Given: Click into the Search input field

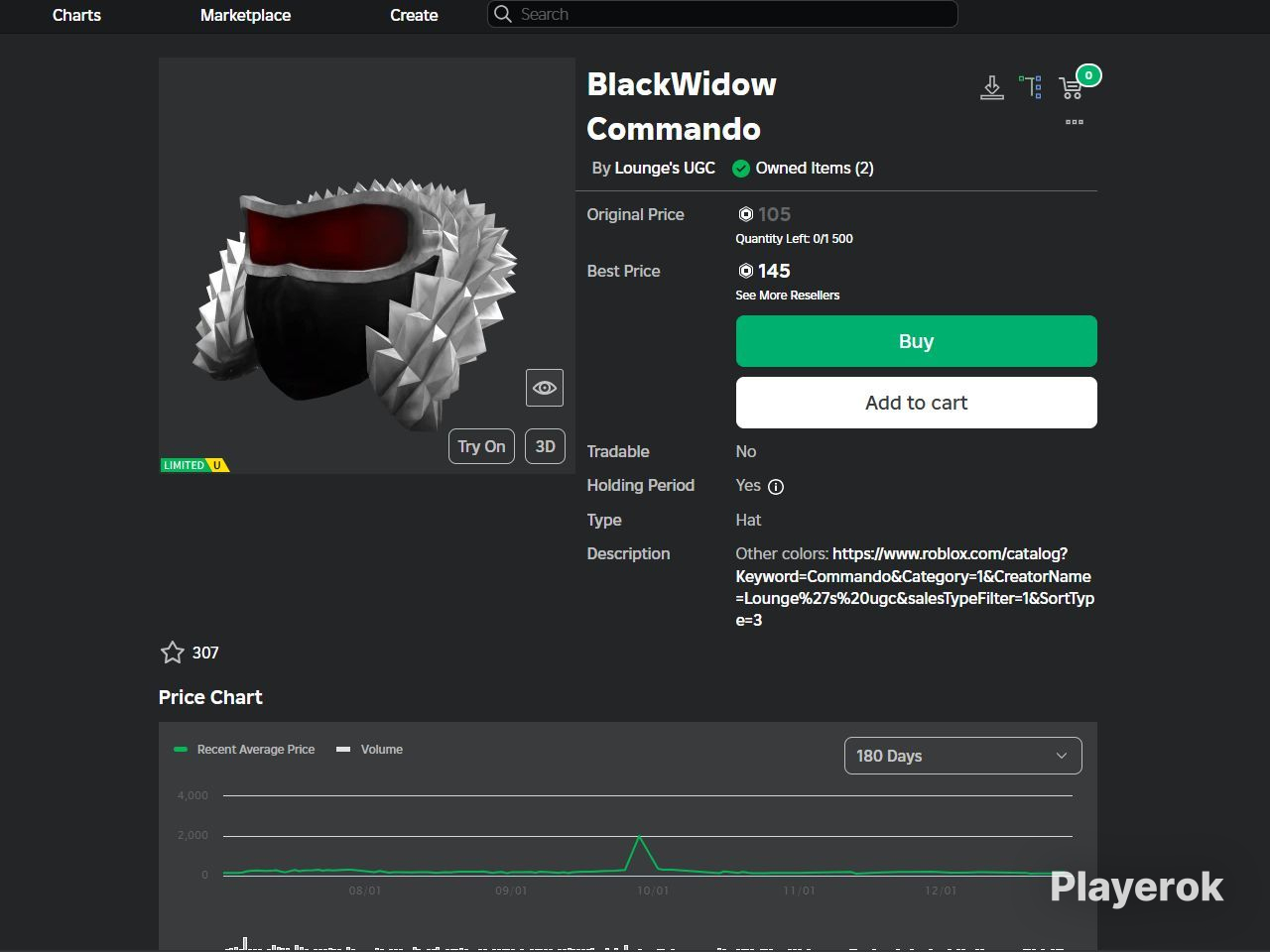Looking at the screenshot, I should pos(722,14).
